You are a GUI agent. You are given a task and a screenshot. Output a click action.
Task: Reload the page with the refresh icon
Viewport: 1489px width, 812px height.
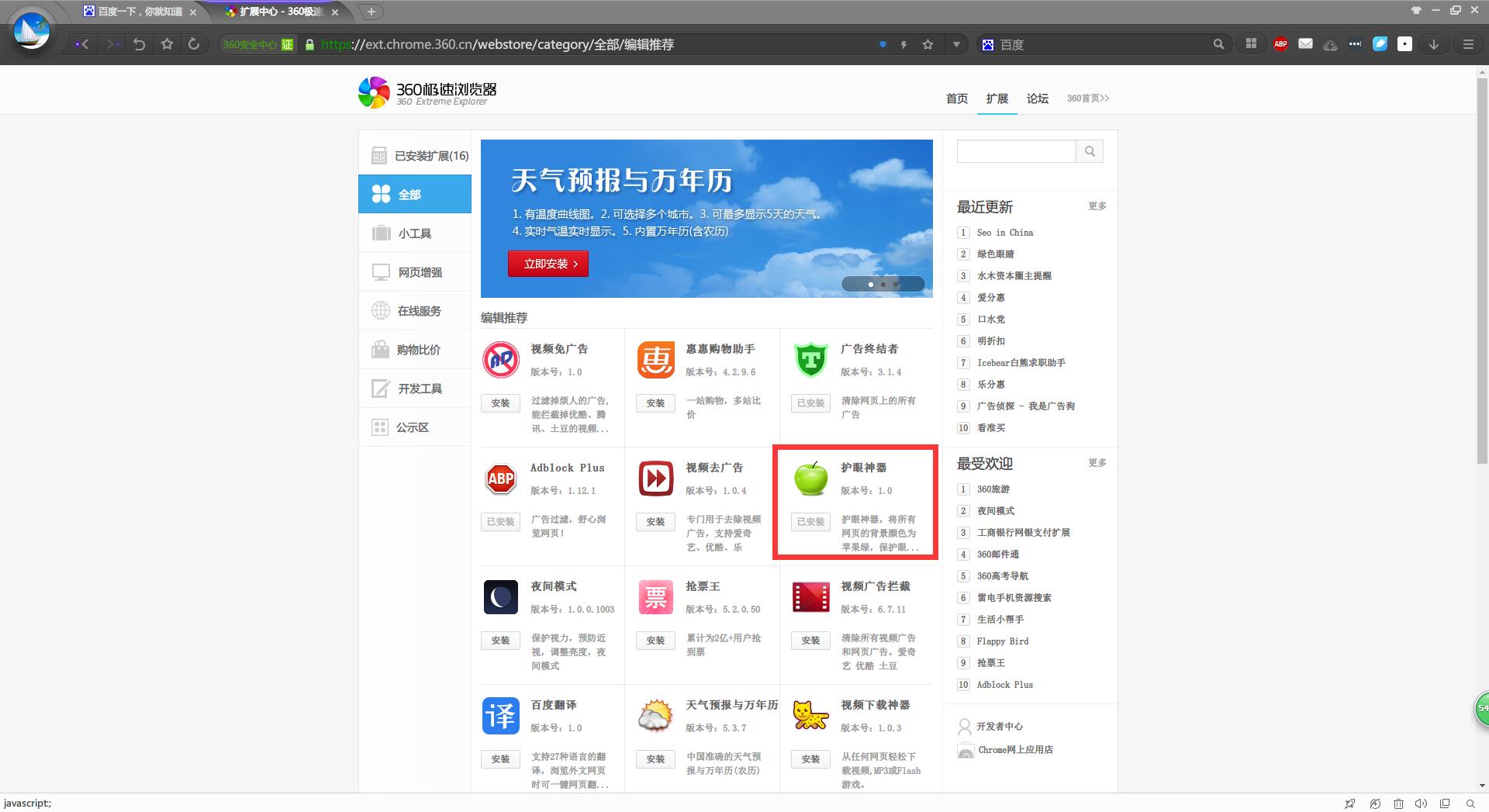coord(194,44)
